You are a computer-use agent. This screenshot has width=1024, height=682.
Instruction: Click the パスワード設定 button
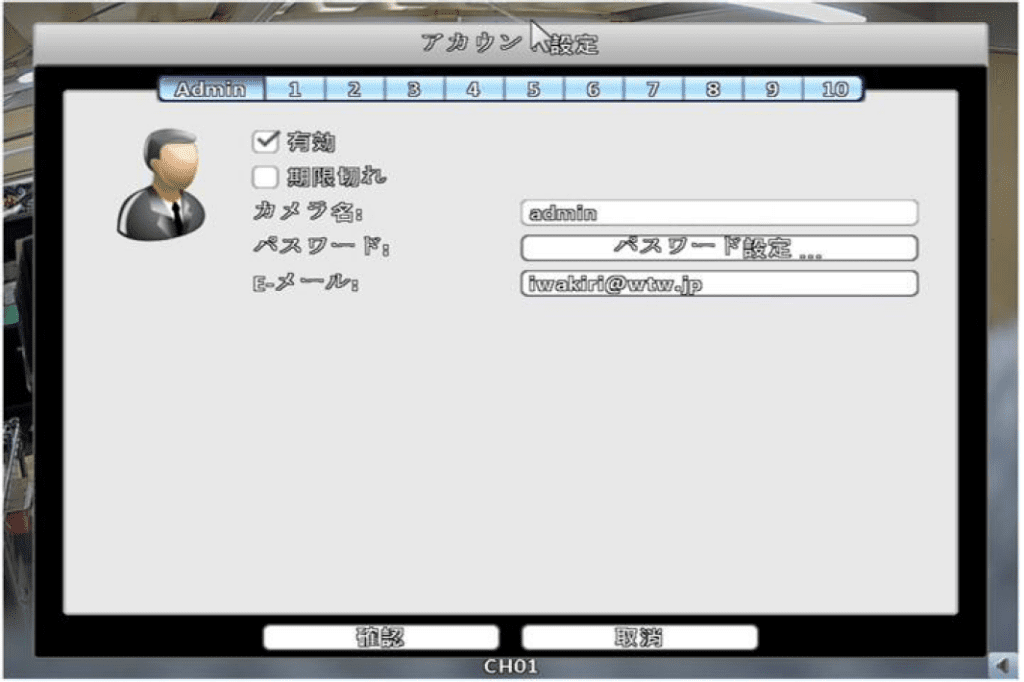pyautogui.click(x=718, y=248)
